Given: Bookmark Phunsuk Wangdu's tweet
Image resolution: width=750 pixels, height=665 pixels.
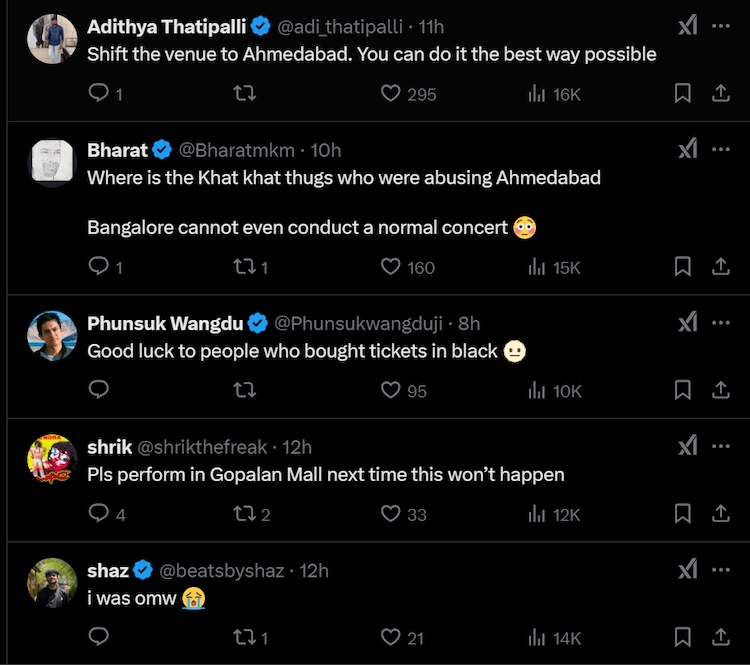Looking at the screenshot, I should coord(683,390).
